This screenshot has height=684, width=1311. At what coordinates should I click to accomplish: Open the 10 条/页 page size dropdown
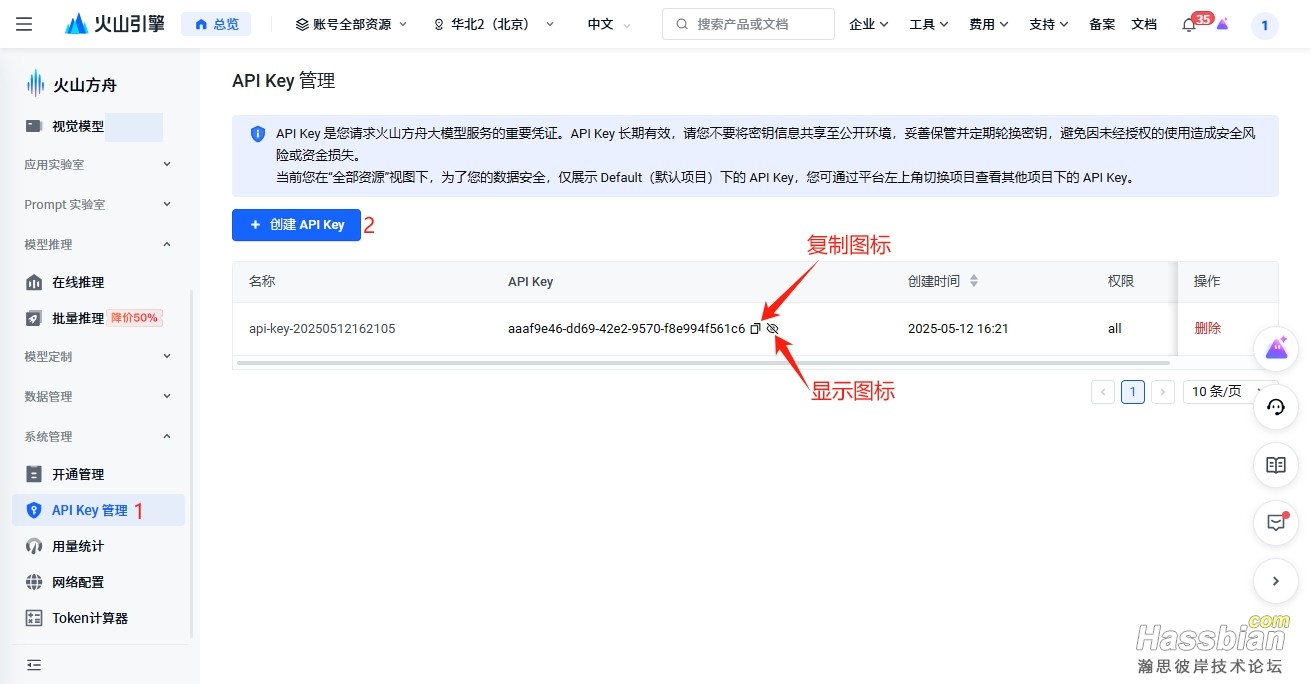coord(1225,392)
